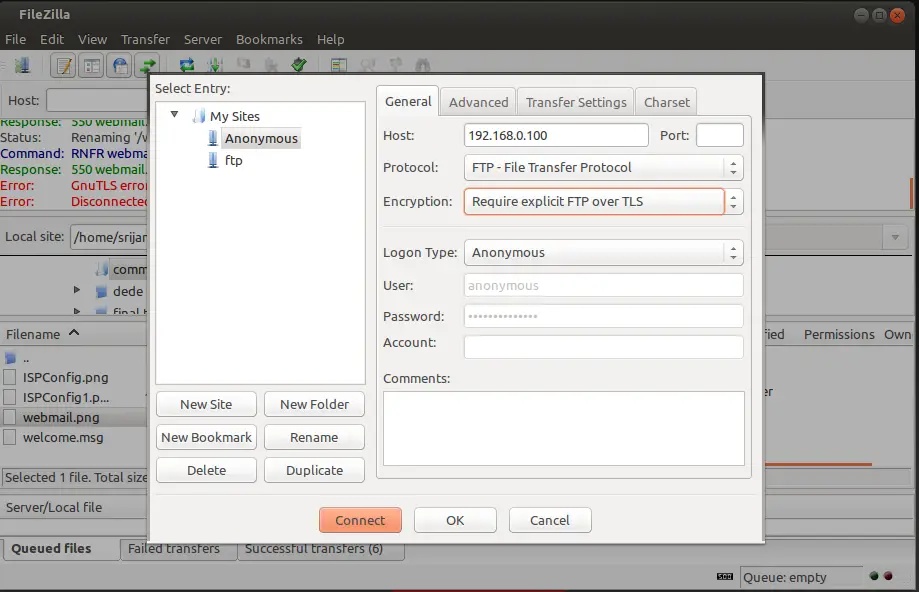Select the webmail.png file row
Image resolution: width=919 pixels, height=592 pixels.
73,417
